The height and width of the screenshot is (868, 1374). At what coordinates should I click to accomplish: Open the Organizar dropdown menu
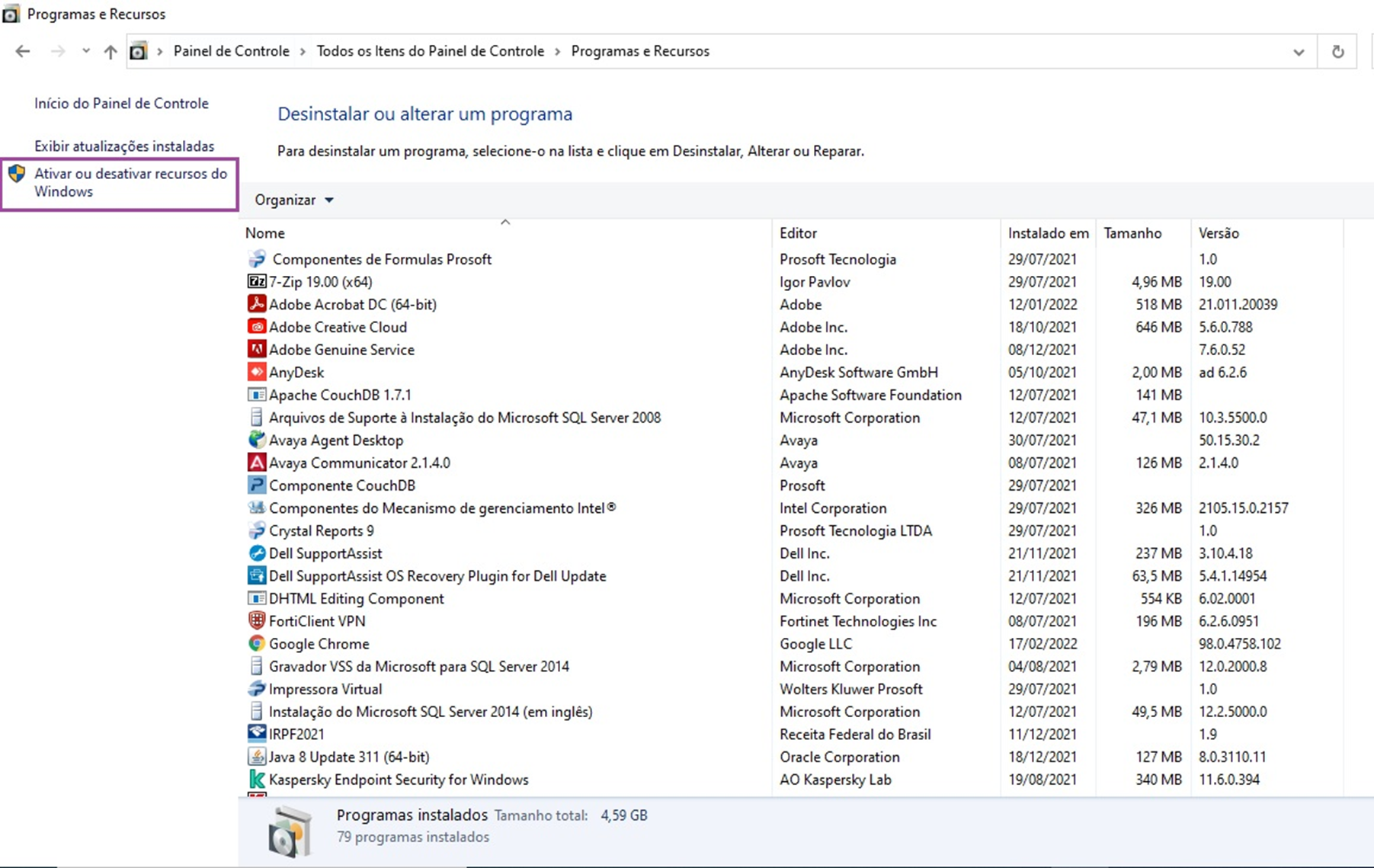click(x=294, y=200)
